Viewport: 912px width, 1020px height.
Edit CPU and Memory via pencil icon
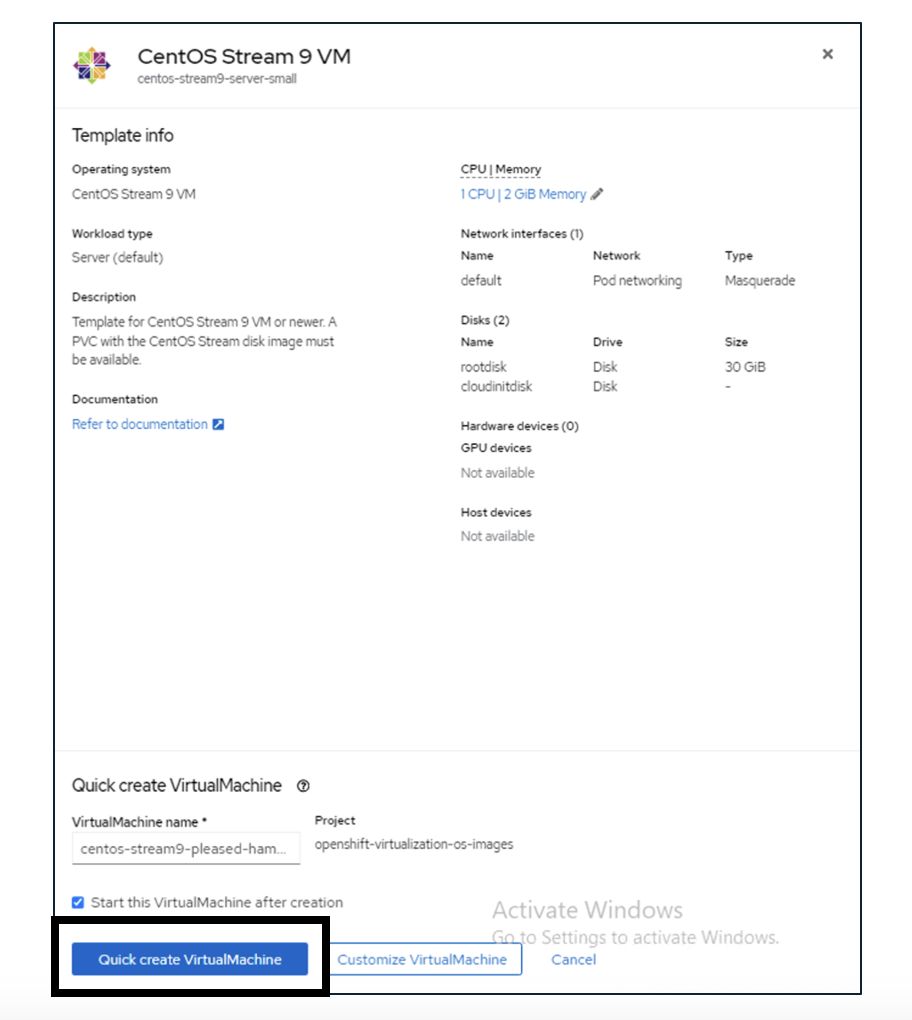597,194
